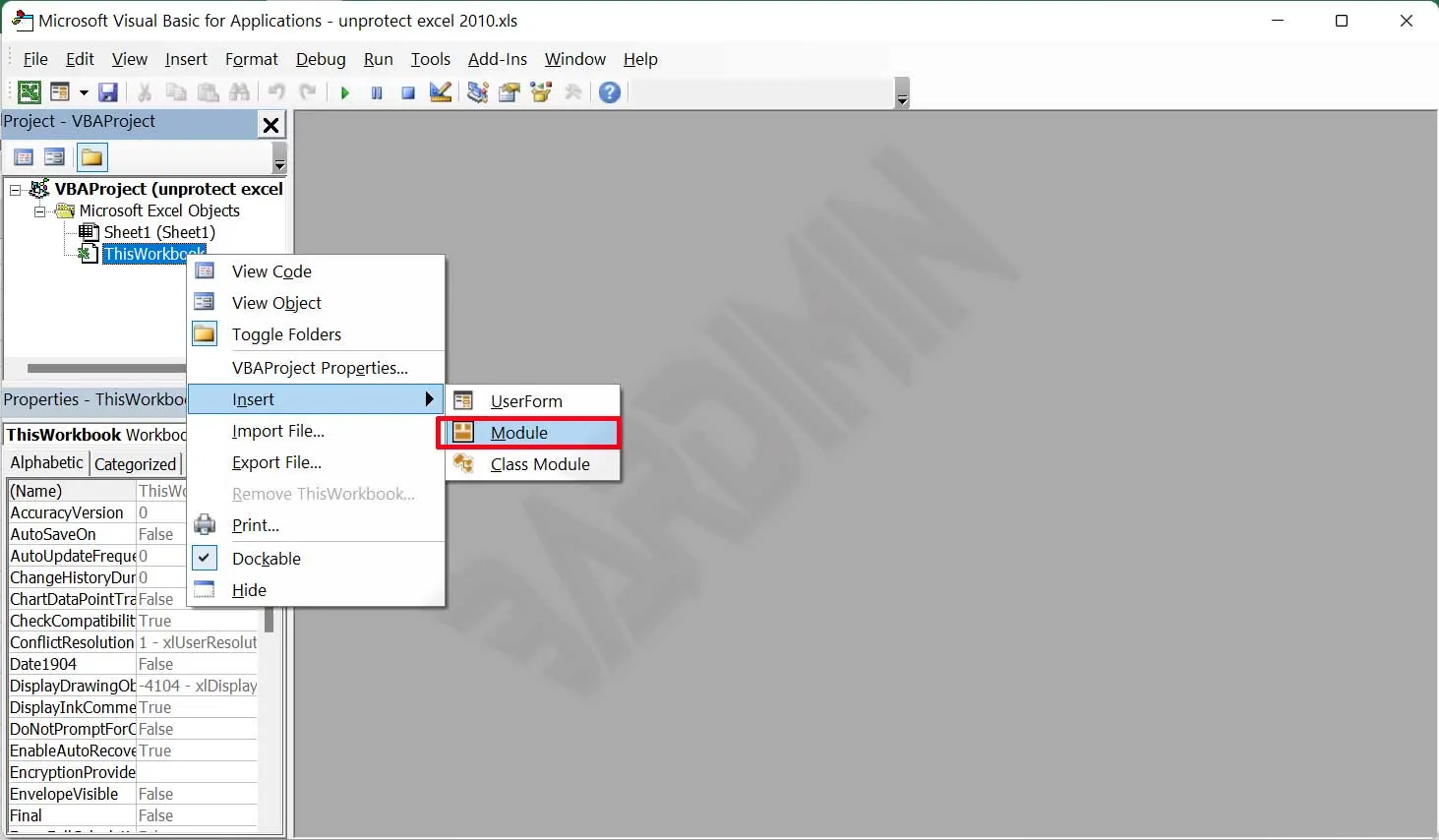
Task: Switch to the Categorized properties tab
Action: [x=135, y=464]
